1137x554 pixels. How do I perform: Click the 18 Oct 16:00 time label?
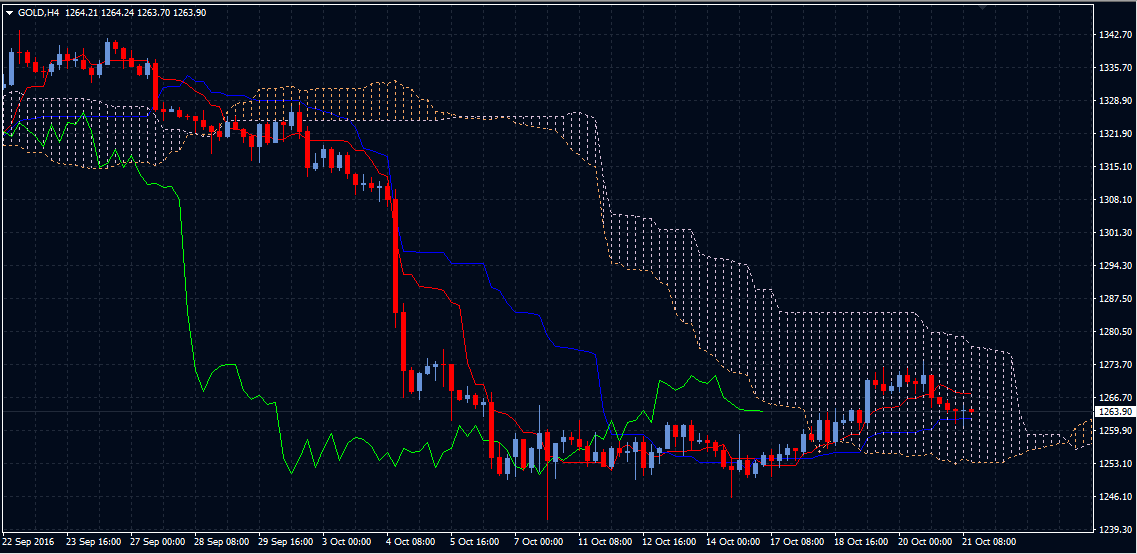[861, 542]
